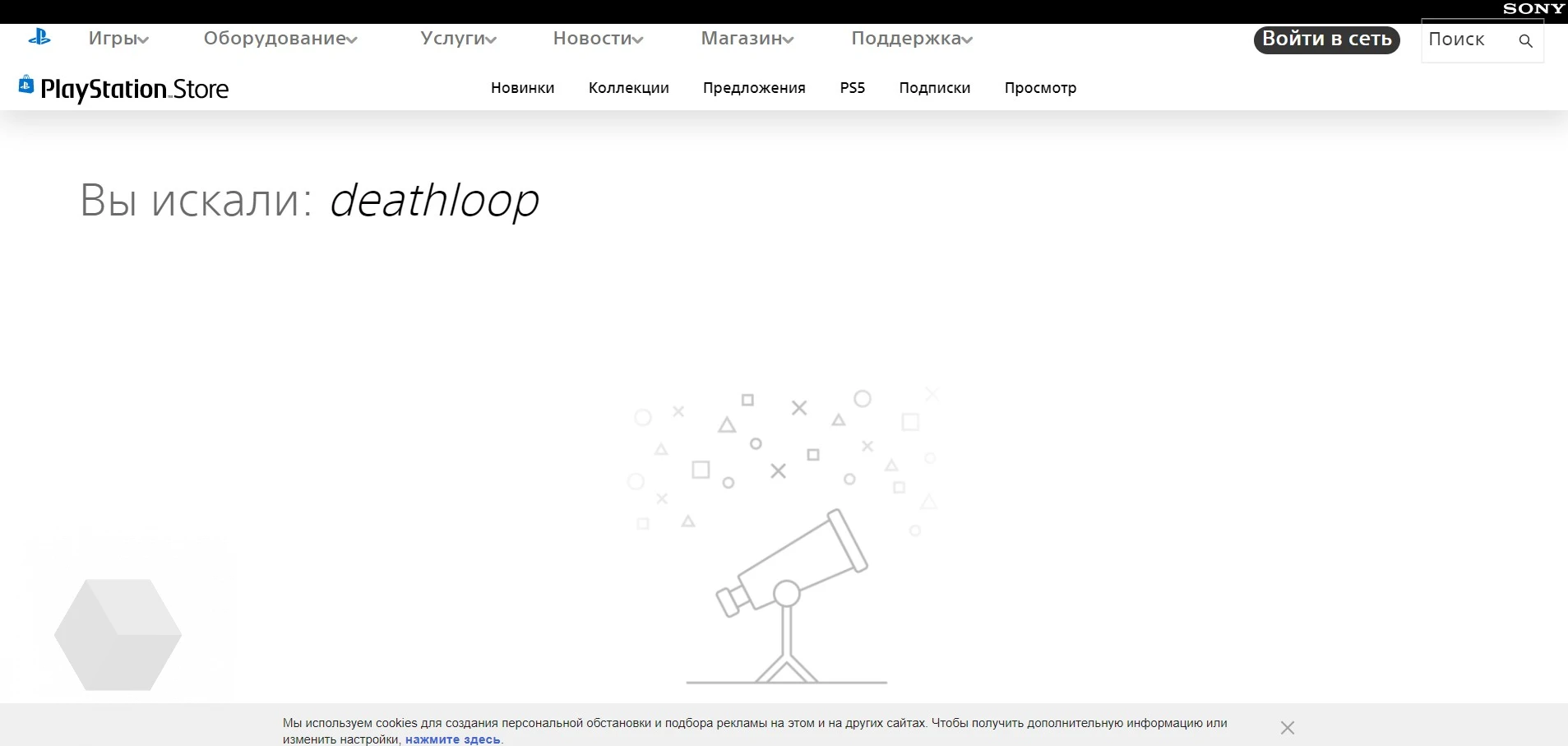Image resolution: width=1568 pixels, height=746 pixels.
Task: Expand the Новости dropdown menu
Action: point(598,39)
